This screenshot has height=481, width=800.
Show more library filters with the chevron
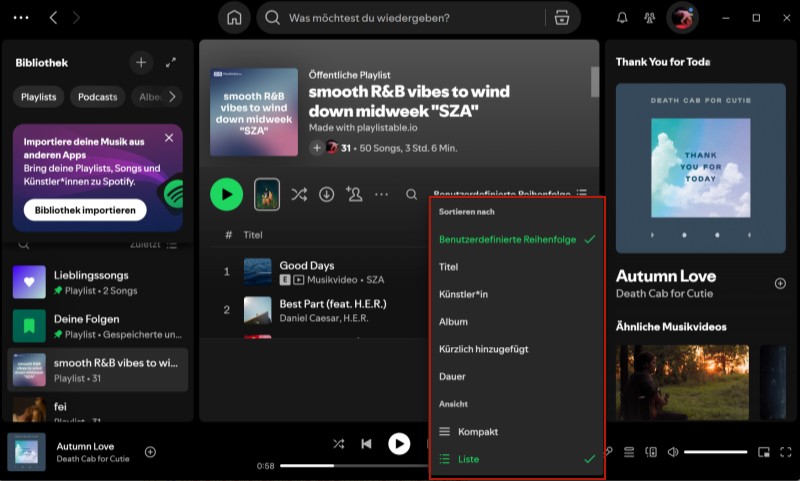click(172, 97)
